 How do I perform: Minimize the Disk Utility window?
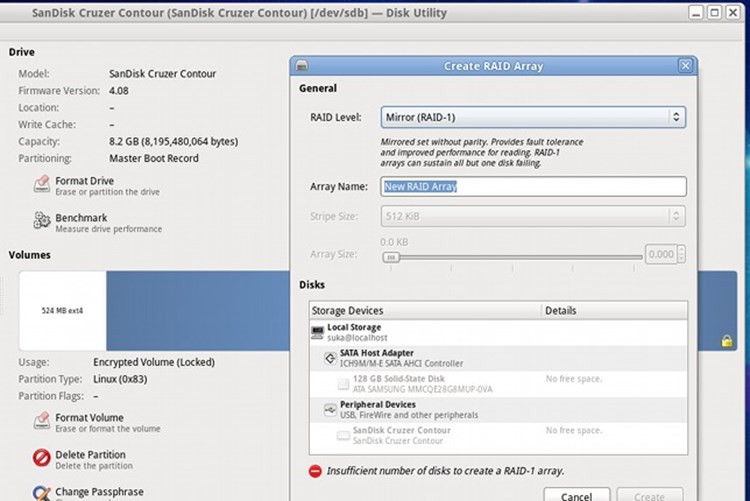[x=696, y=12]
